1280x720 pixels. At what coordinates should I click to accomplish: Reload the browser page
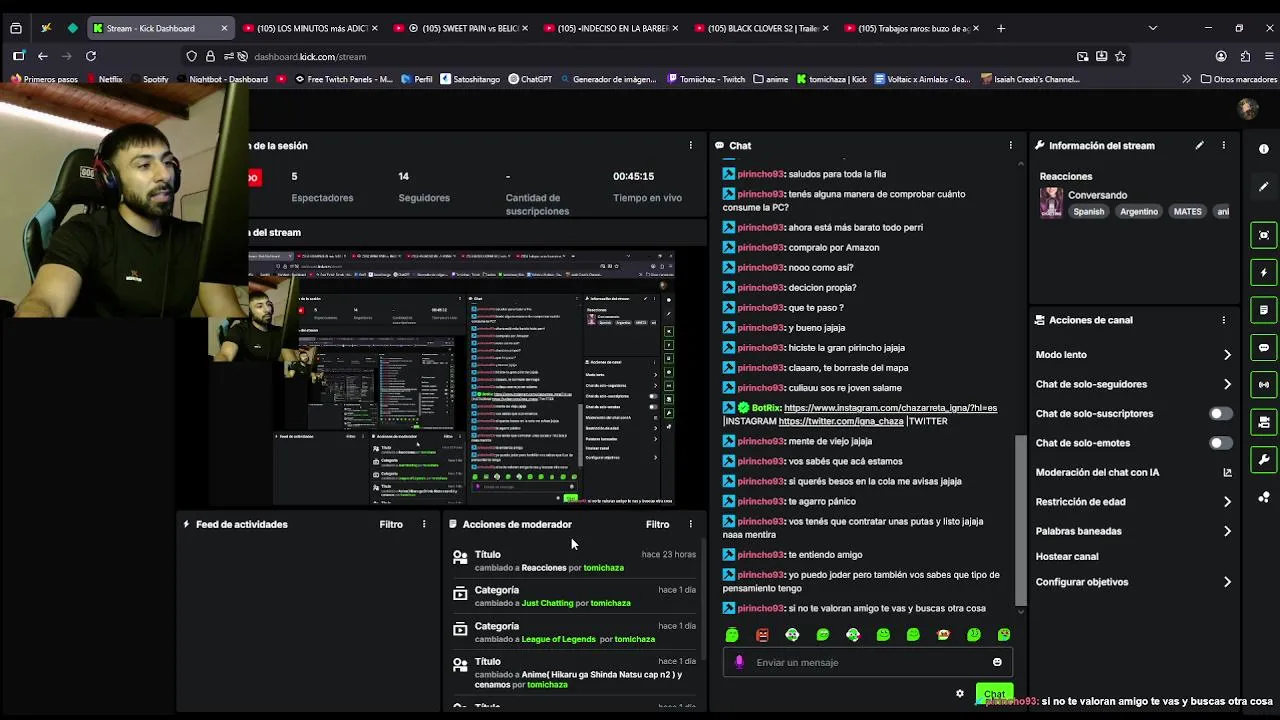click(x=91, y=56)
